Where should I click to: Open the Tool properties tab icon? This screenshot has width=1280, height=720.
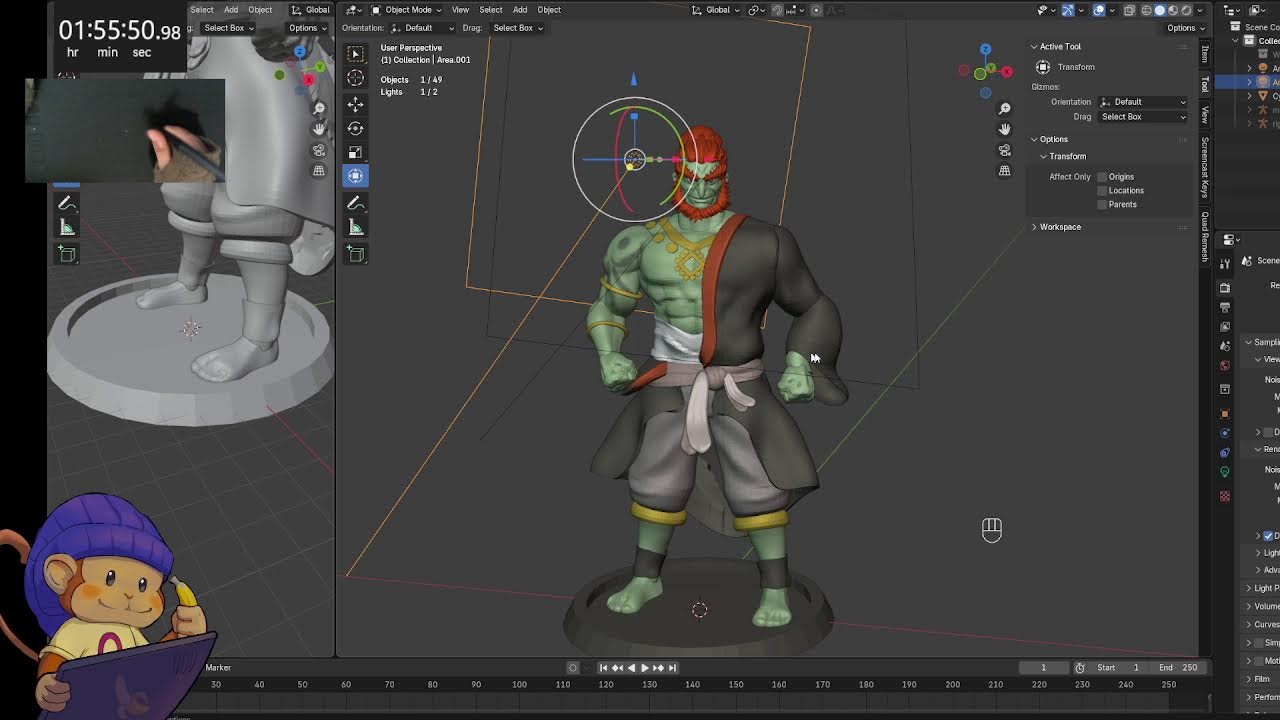click(x=1225, y=263)
